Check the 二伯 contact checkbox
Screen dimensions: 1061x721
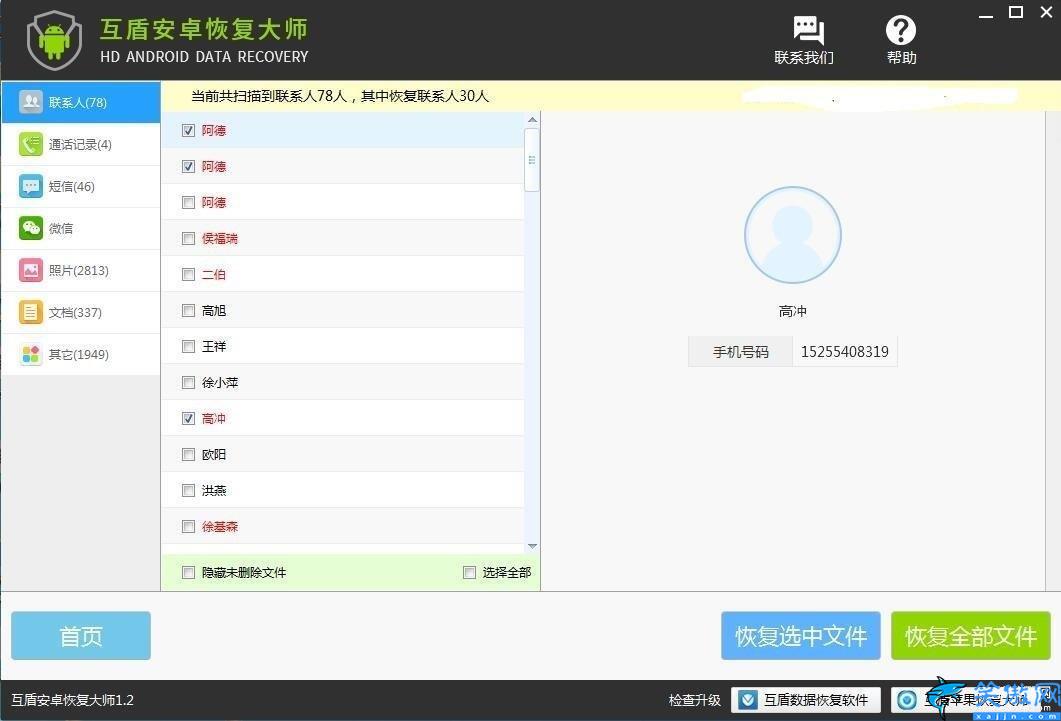(x=188, y=274)
